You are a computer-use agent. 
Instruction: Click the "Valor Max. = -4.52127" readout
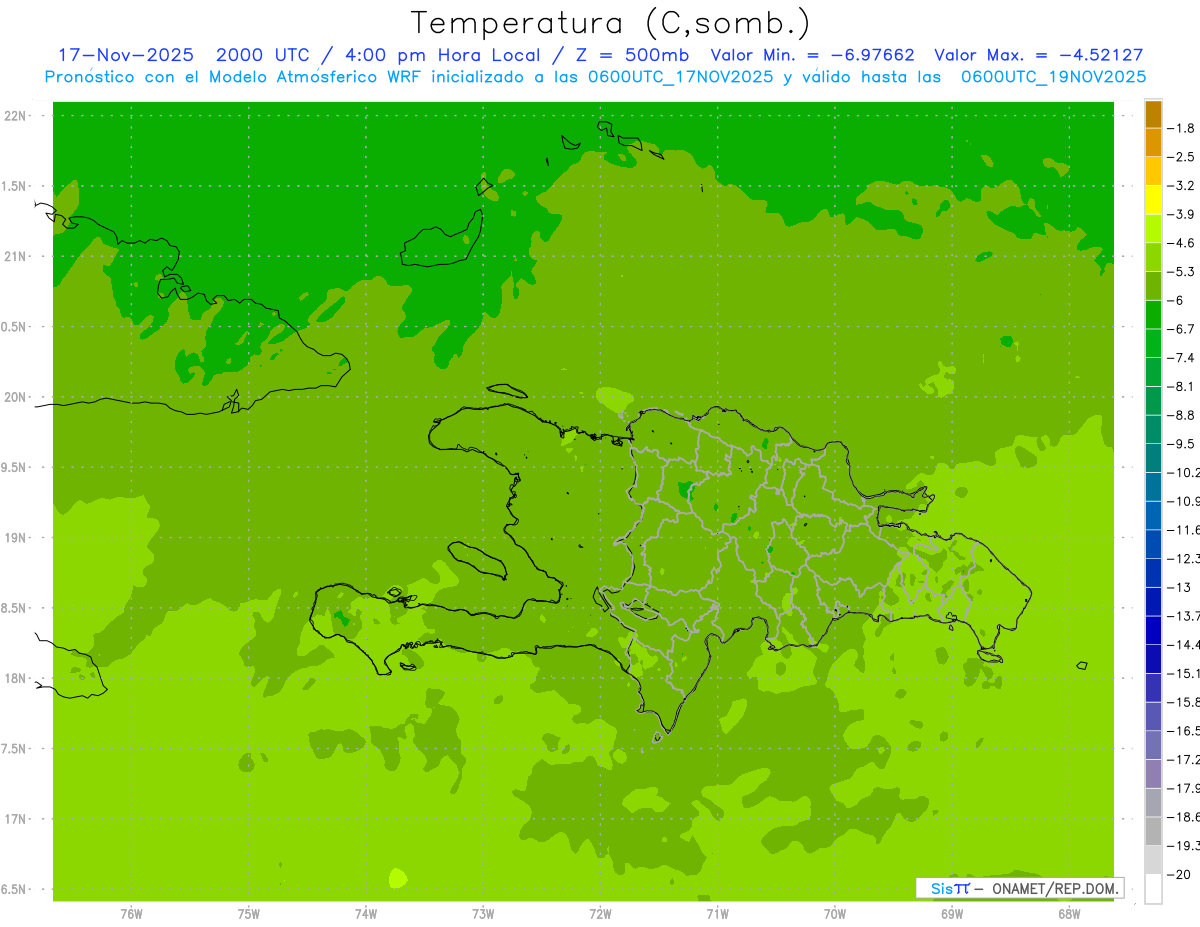[x=1038, y=55]
